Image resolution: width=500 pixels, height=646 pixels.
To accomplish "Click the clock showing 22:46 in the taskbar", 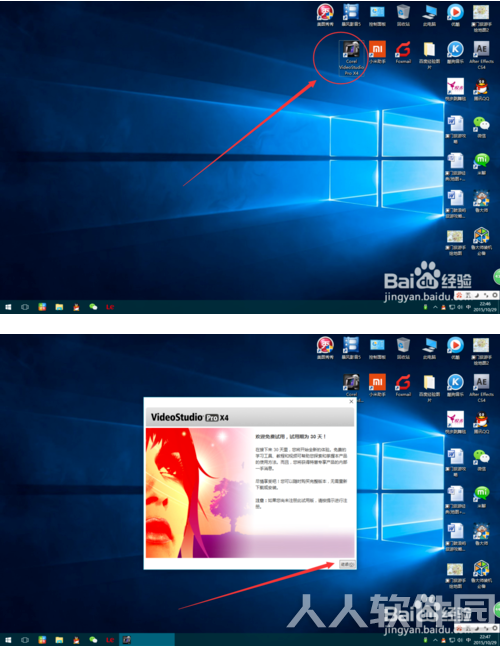I will tap(485, 307).
